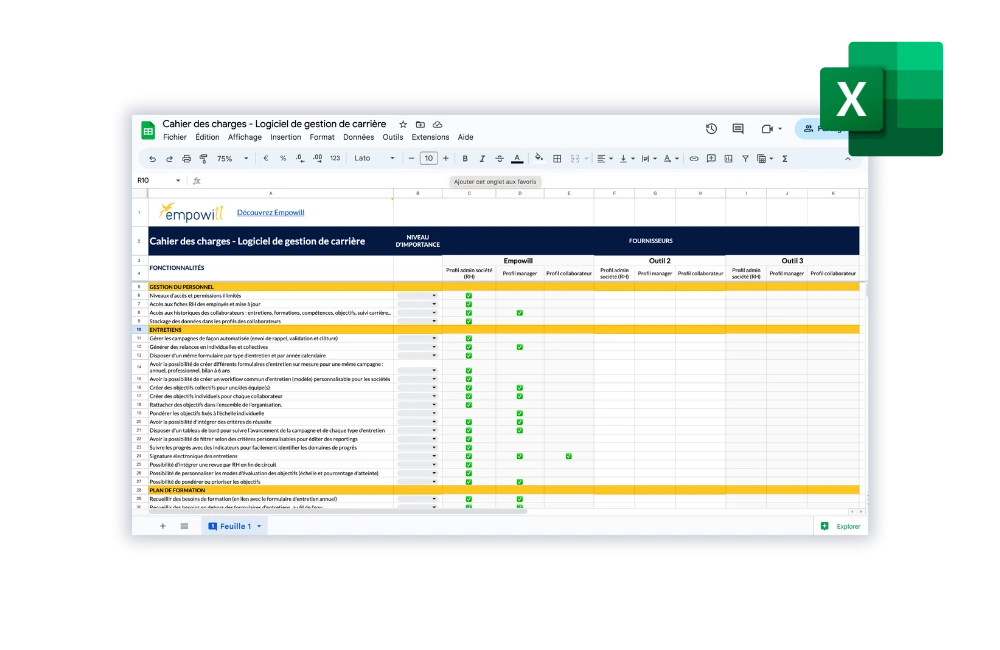The height and width of the screenshot is (650, 1000).
Task: Decrease decimal places in the toolbar
Action: click(300, 158)
